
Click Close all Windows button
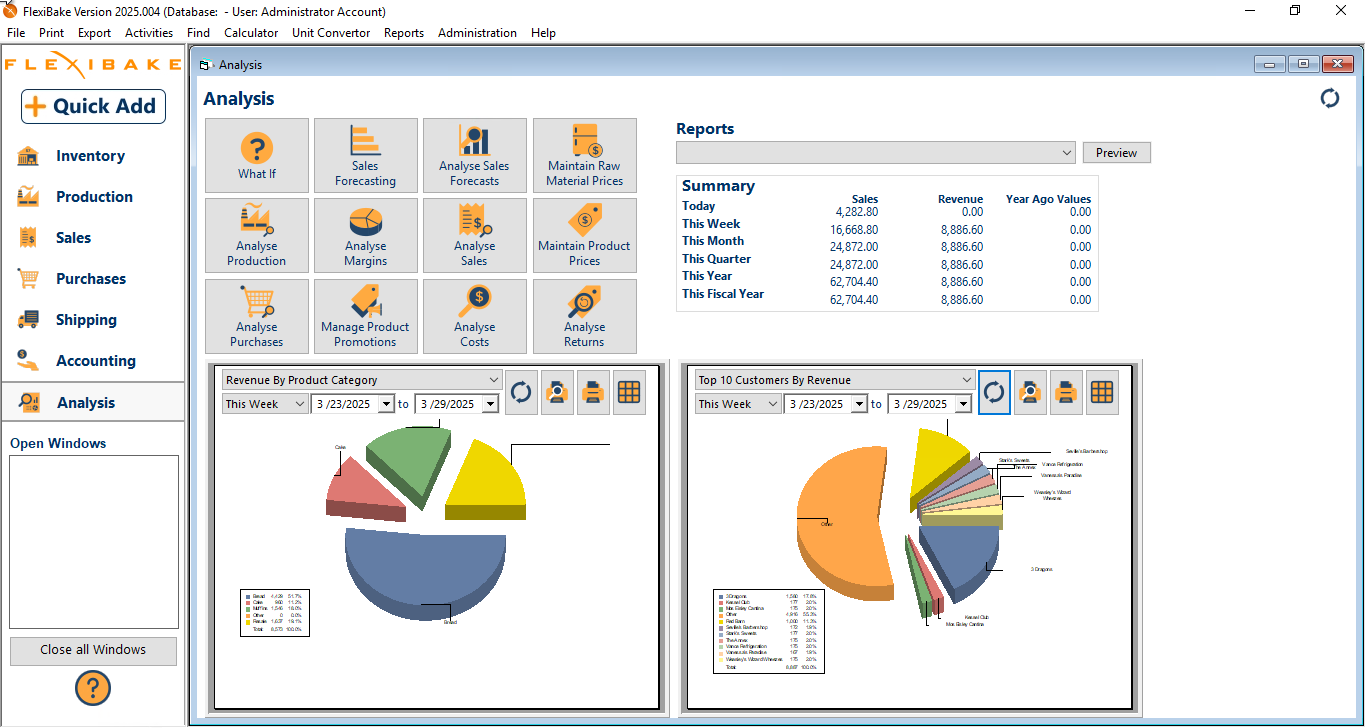[93, 650]
